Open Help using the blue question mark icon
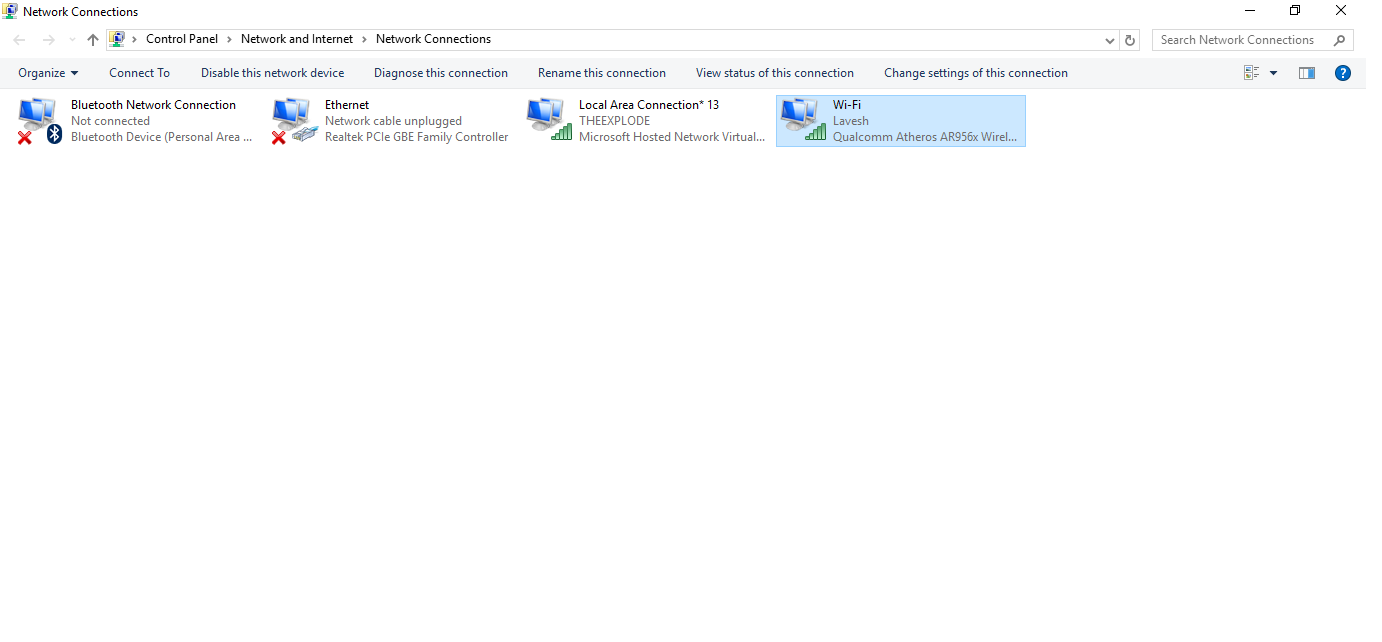 1342,72
